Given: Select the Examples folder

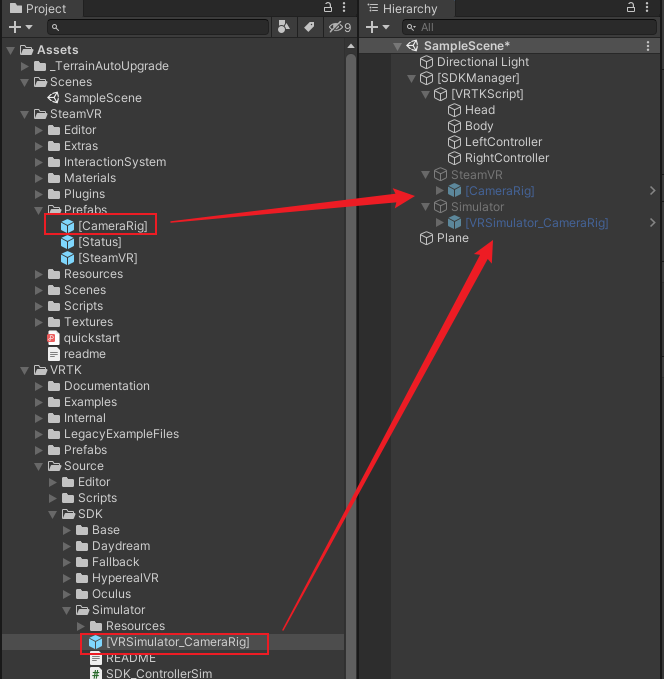Looking at the screenshot, I should click(82, 402).
